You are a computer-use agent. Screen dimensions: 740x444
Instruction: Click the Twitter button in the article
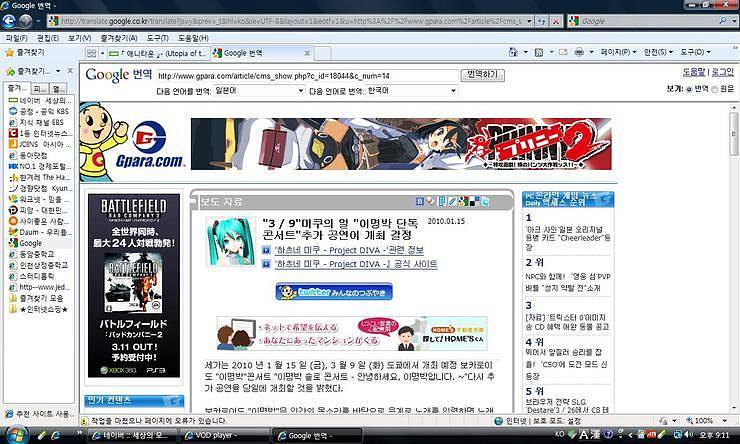[333, 291]
